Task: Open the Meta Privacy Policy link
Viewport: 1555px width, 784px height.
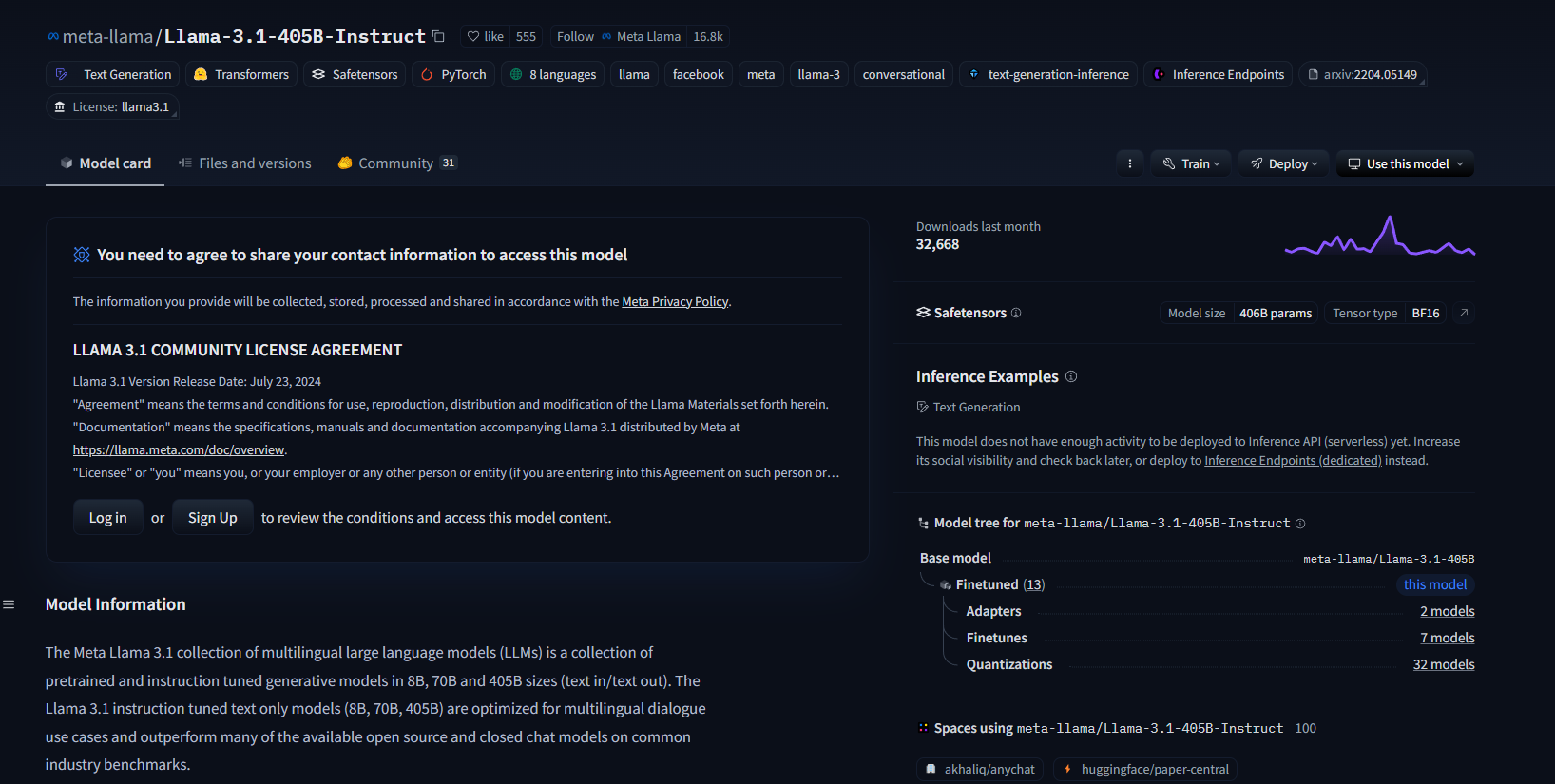Action: click(x=675, y=301)
